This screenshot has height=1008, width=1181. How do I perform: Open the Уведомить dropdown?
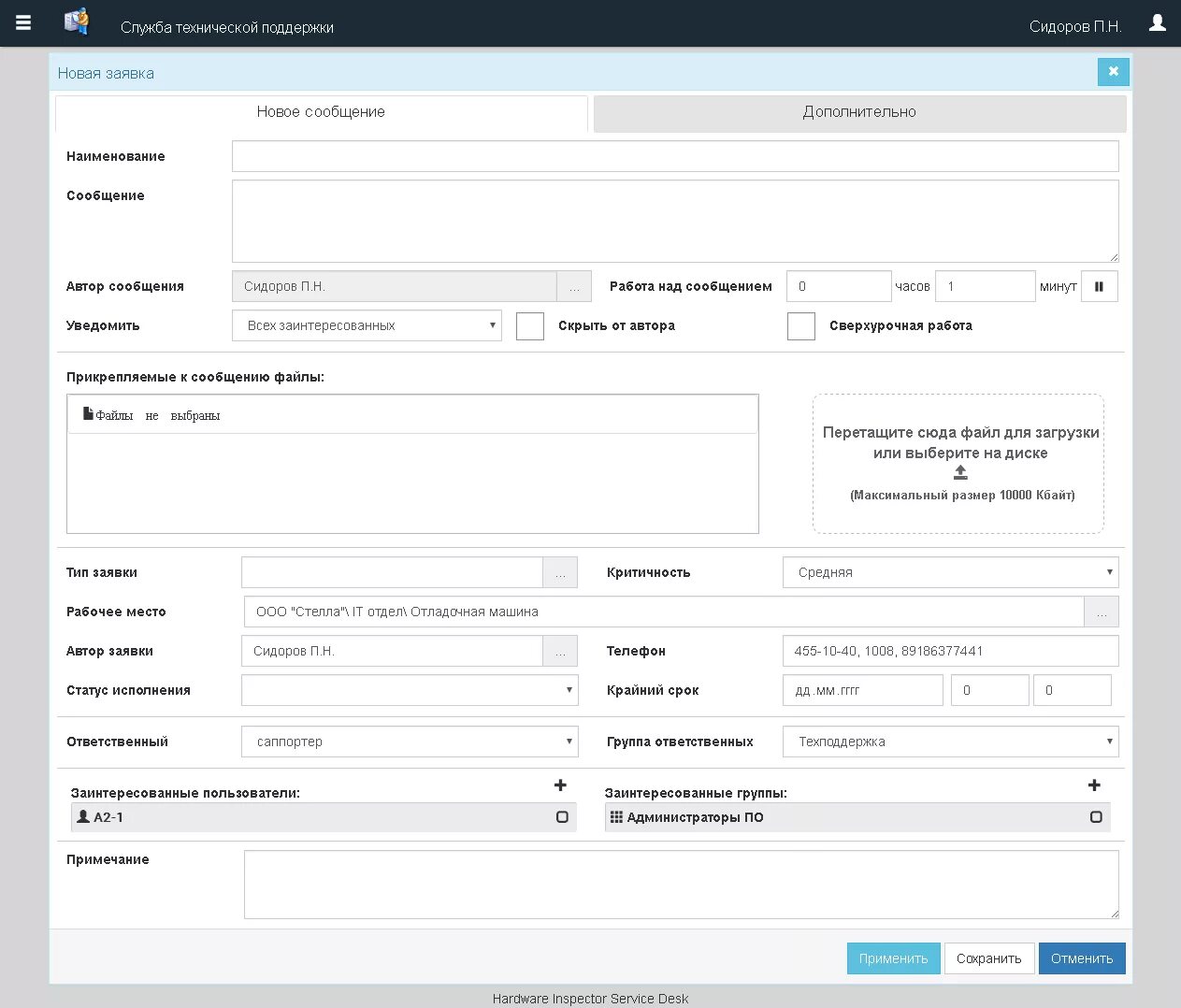click(x=367, y=325)
